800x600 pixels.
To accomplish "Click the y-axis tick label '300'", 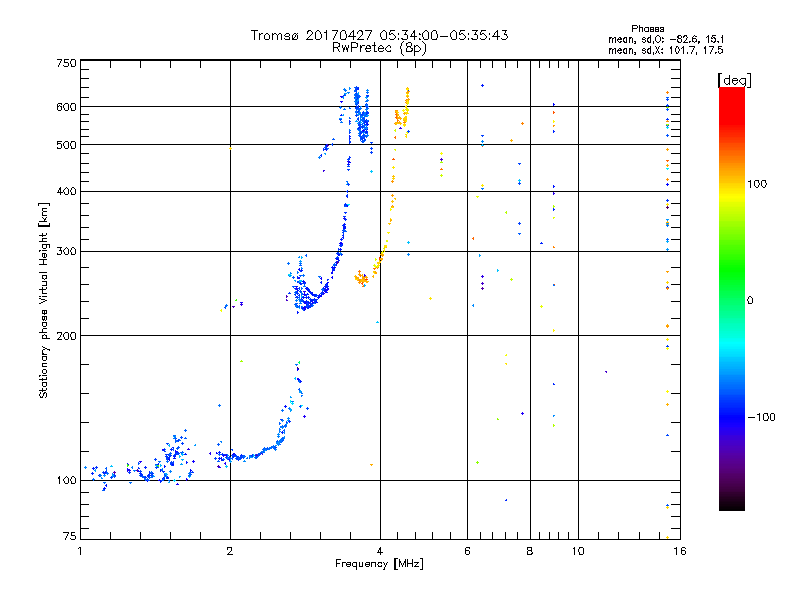I will coord(66,252).
